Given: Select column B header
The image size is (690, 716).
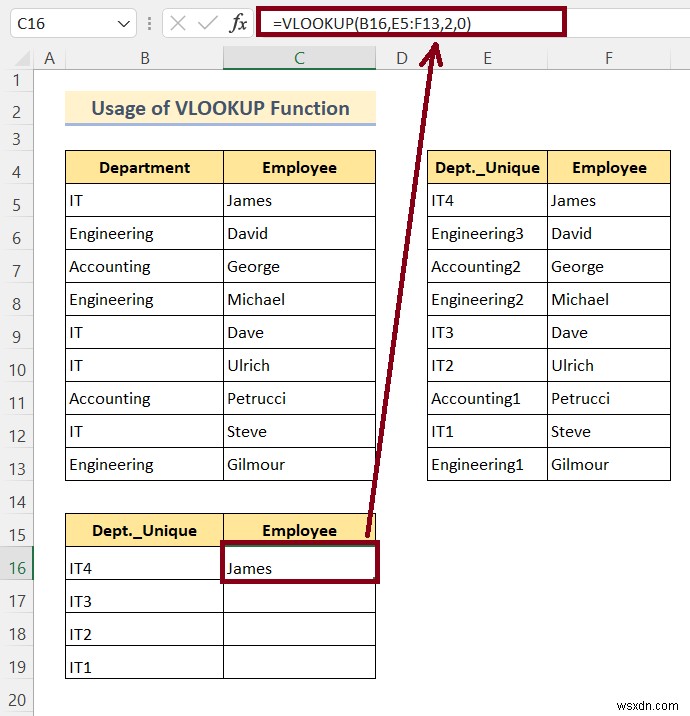Looking at the screenshot, I should (144, 58).
